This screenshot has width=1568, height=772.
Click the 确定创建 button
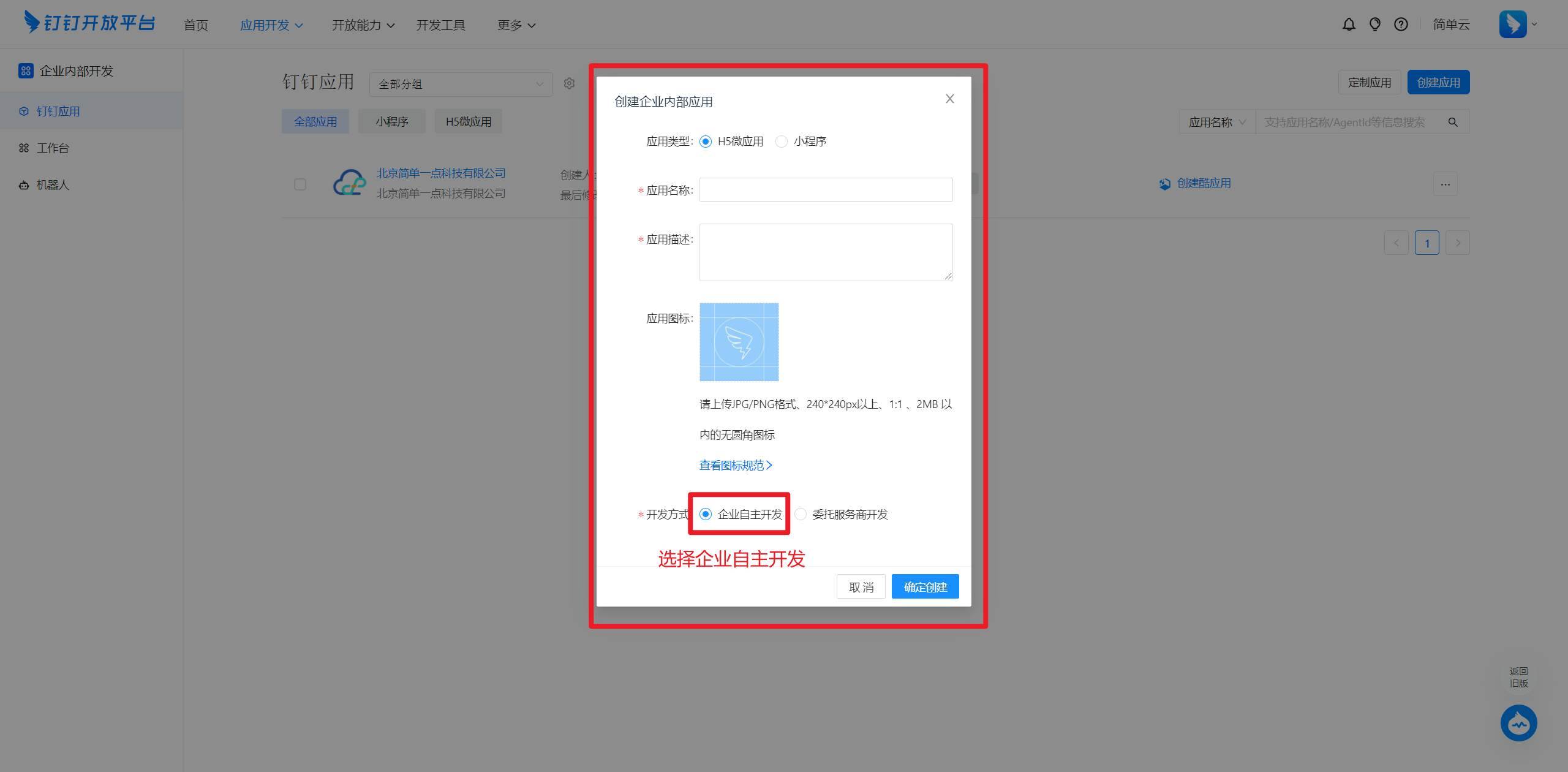click(x=925, y=586)
